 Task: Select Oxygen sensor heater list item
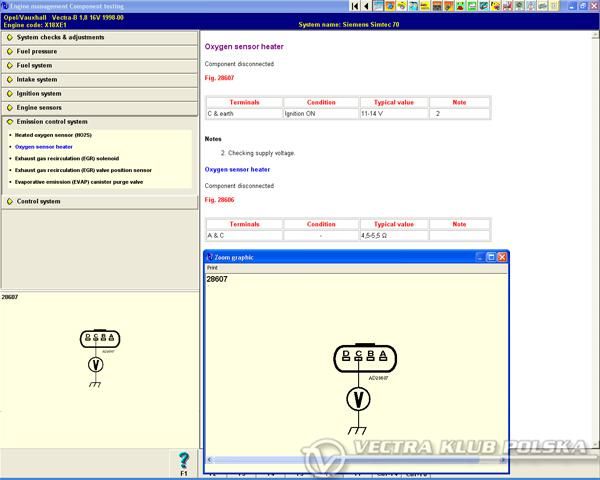click(x=44, y=147)
